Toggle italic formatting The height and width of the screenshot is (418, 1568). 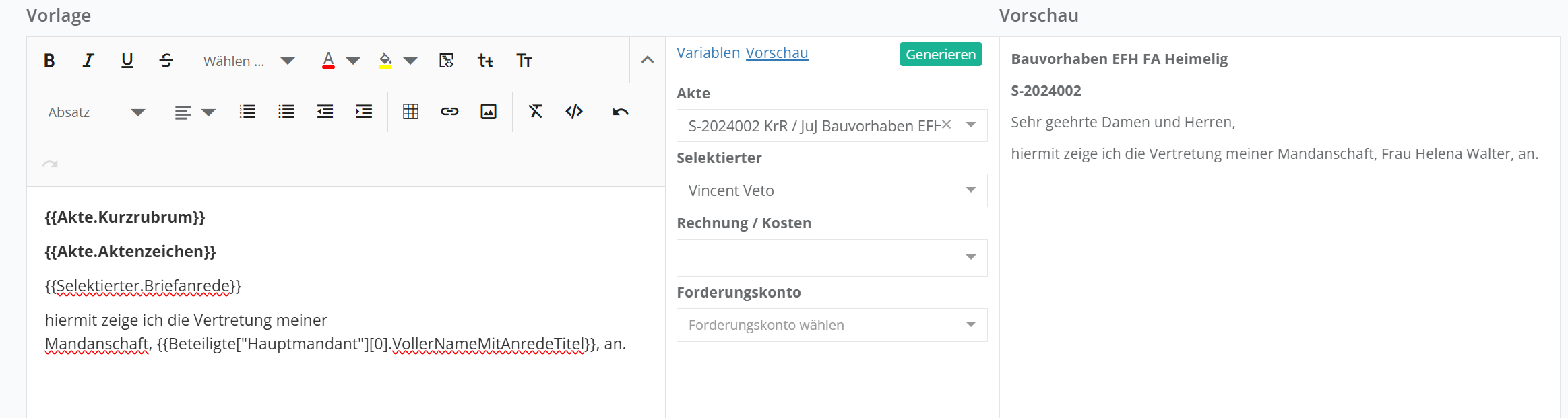coord(88,61)
